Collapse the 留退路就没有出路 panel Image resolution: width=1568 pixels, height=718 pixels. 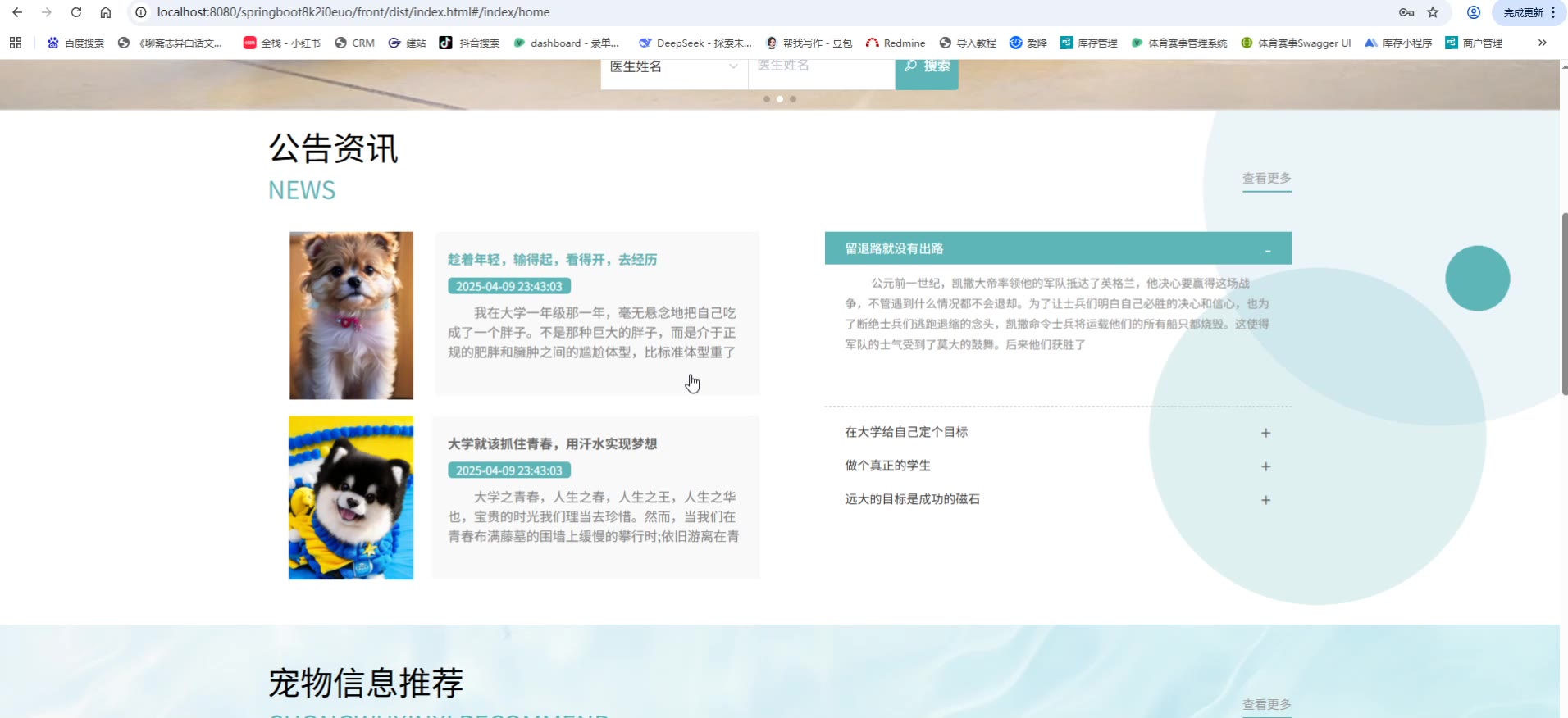pyautogui.click(x=1267, y=249)
